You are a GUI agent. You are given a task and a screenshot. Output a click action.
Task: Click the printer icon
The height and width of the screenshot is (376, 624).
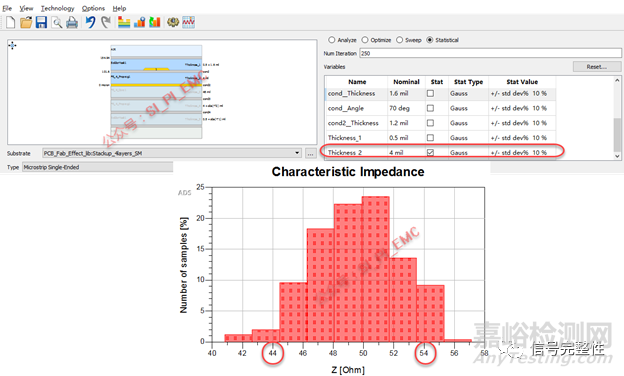point(72,23)
